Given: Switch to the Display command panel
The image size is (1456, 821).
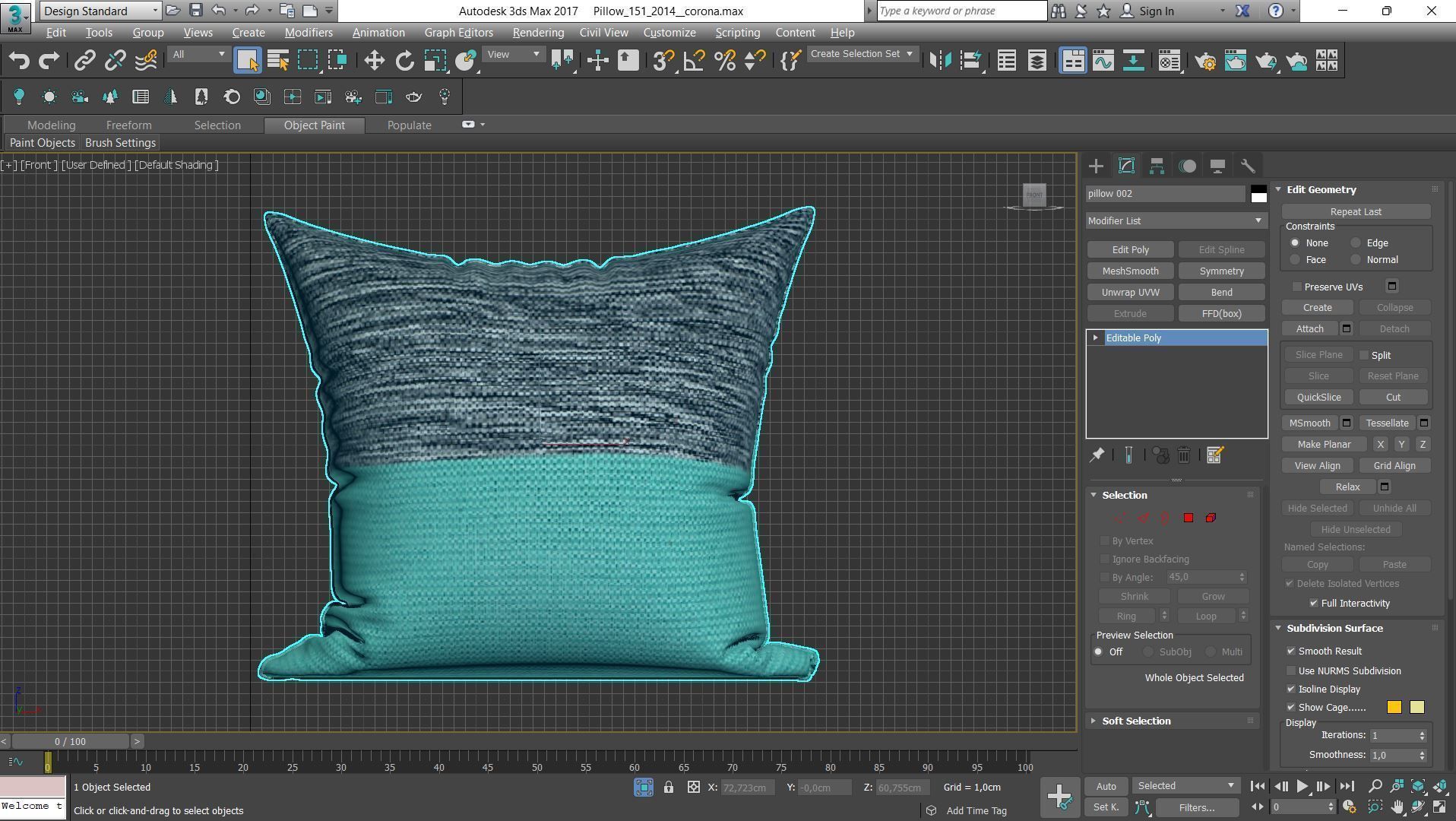Looking at the screenshot, I should tap(1217, 166).
